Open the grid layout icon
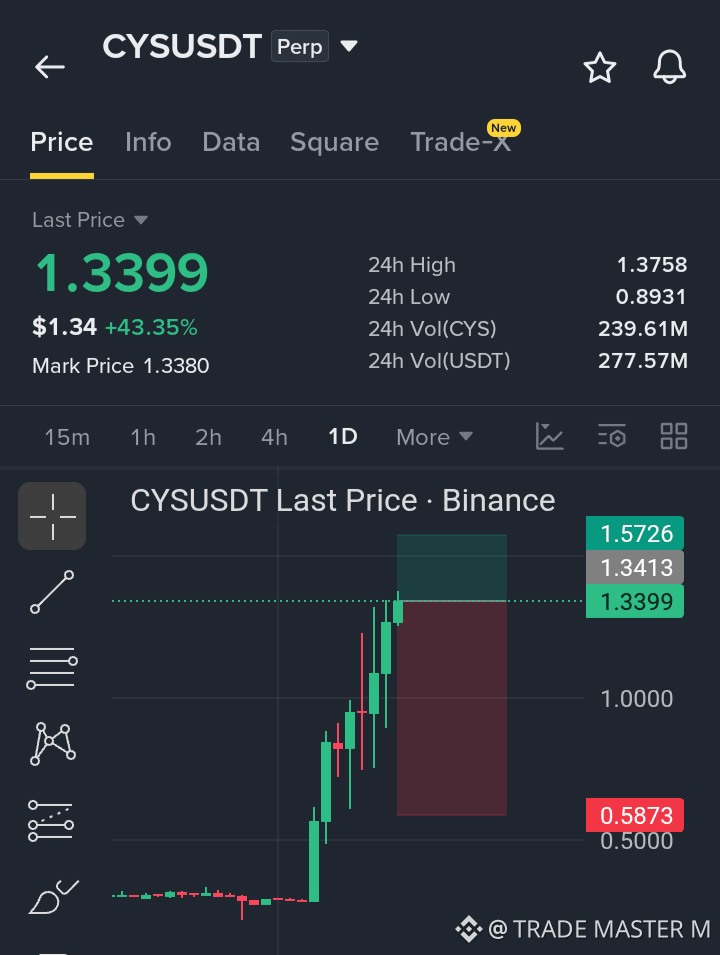Image resolution: width=720 pixels, height=955 pixels. [x=674, y=436]
